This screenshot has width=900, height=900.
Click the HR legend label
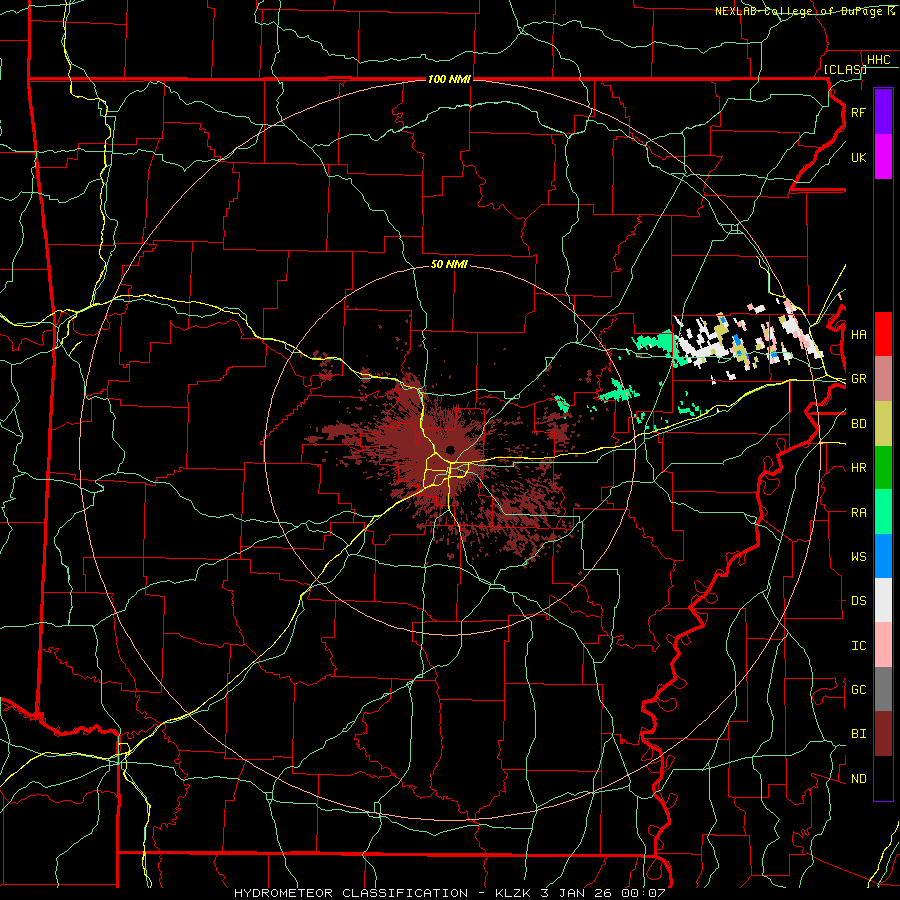pos(858,468)
